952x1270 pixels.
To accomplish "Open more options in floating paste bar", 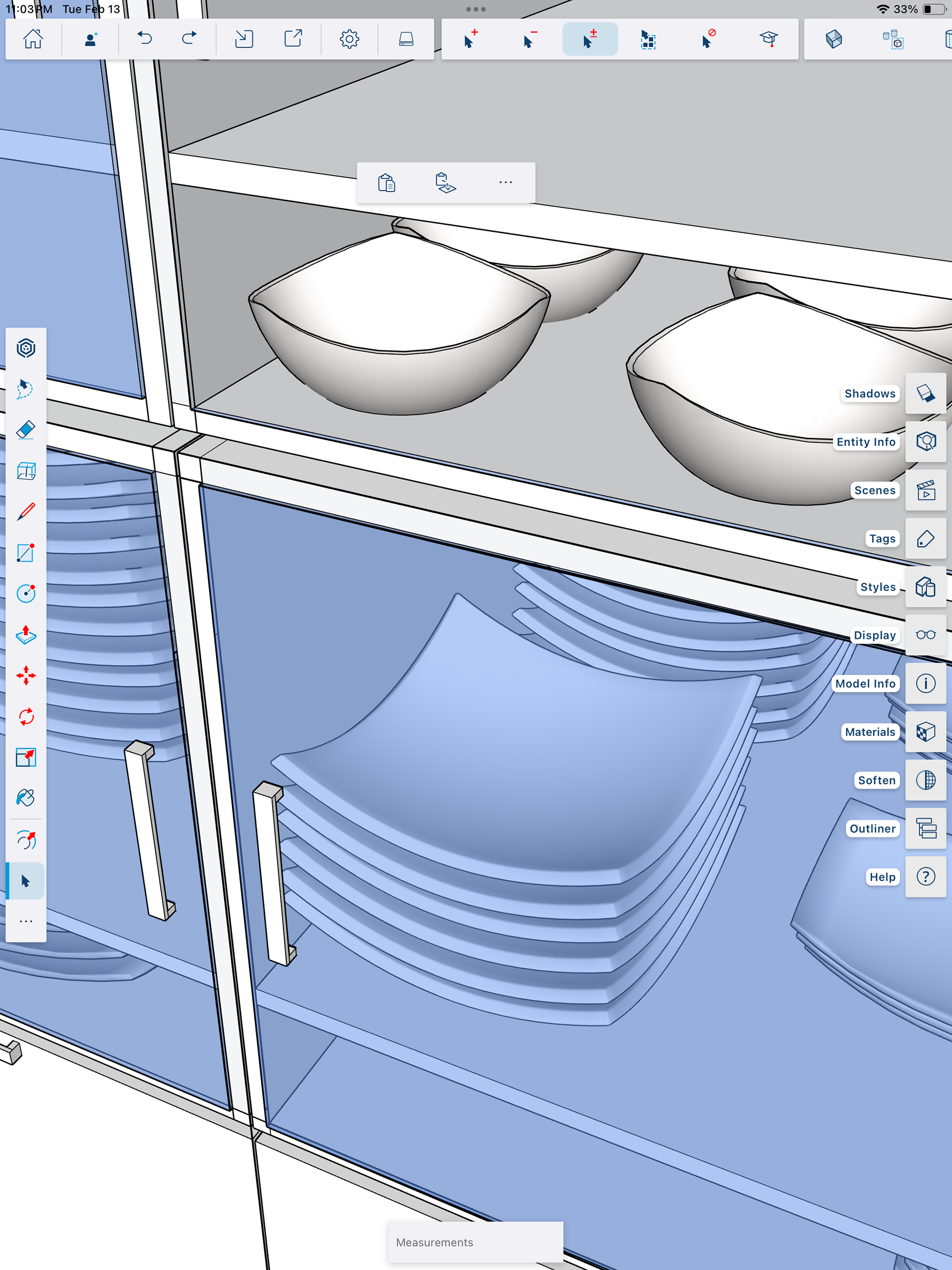I will [505, 182].
